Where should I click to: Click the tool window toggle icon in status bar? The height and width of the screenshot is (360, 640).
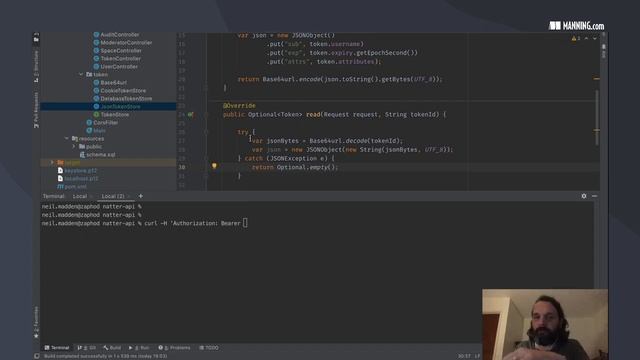[37, 356]
